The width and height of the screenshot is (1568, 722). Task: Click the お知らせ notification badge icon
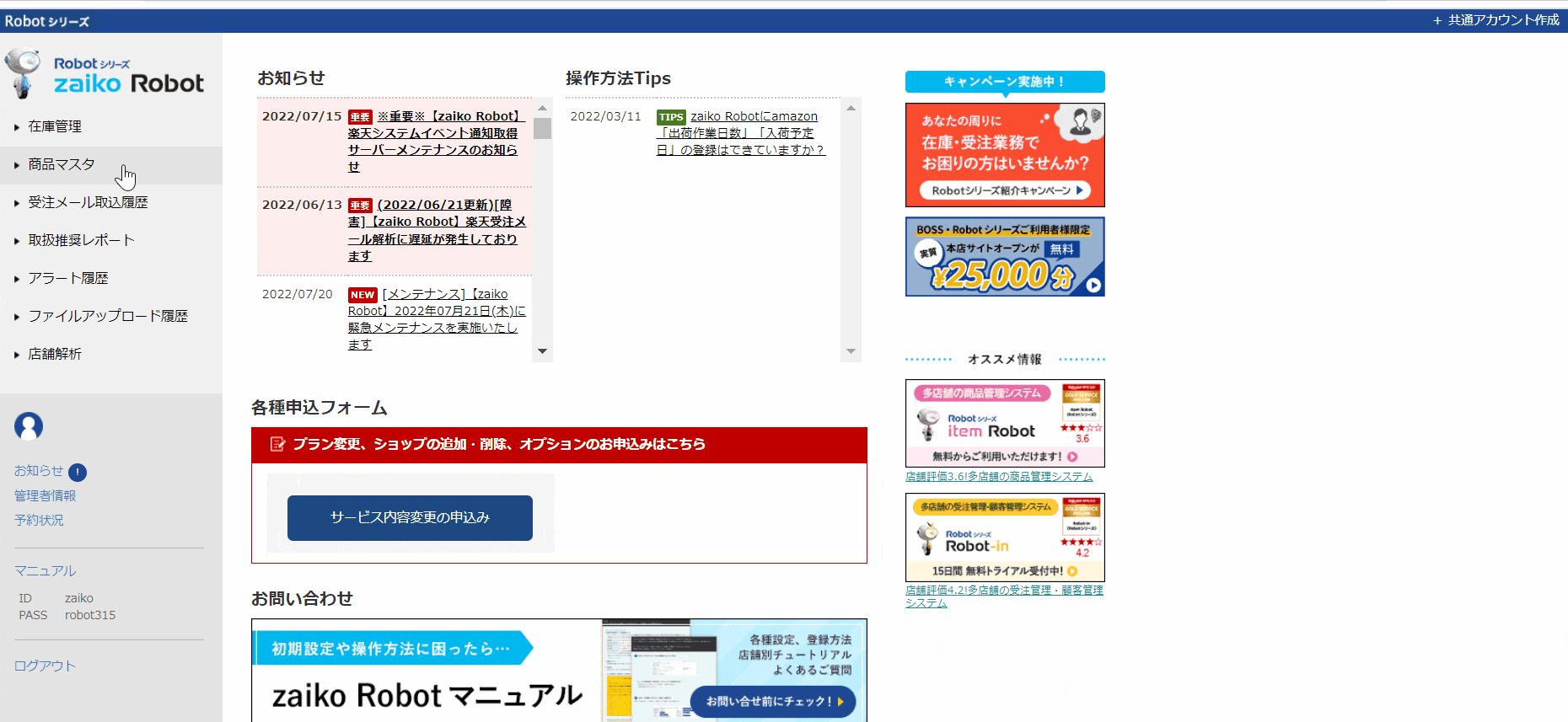(78, 473)
